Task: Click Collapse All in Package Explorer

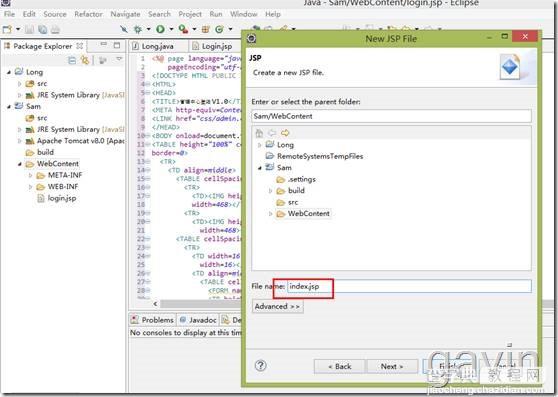Action: pos(72,60)
